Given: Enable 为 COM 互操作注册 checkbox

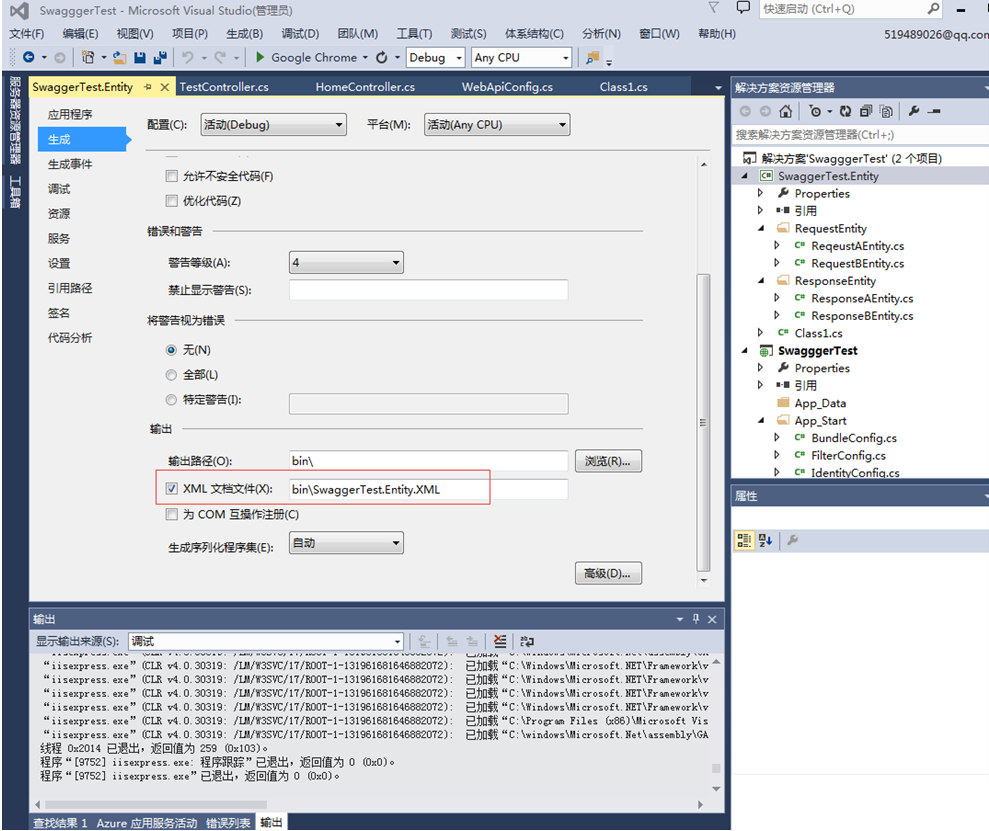Looking at the screenshot, I should point(172,514).
